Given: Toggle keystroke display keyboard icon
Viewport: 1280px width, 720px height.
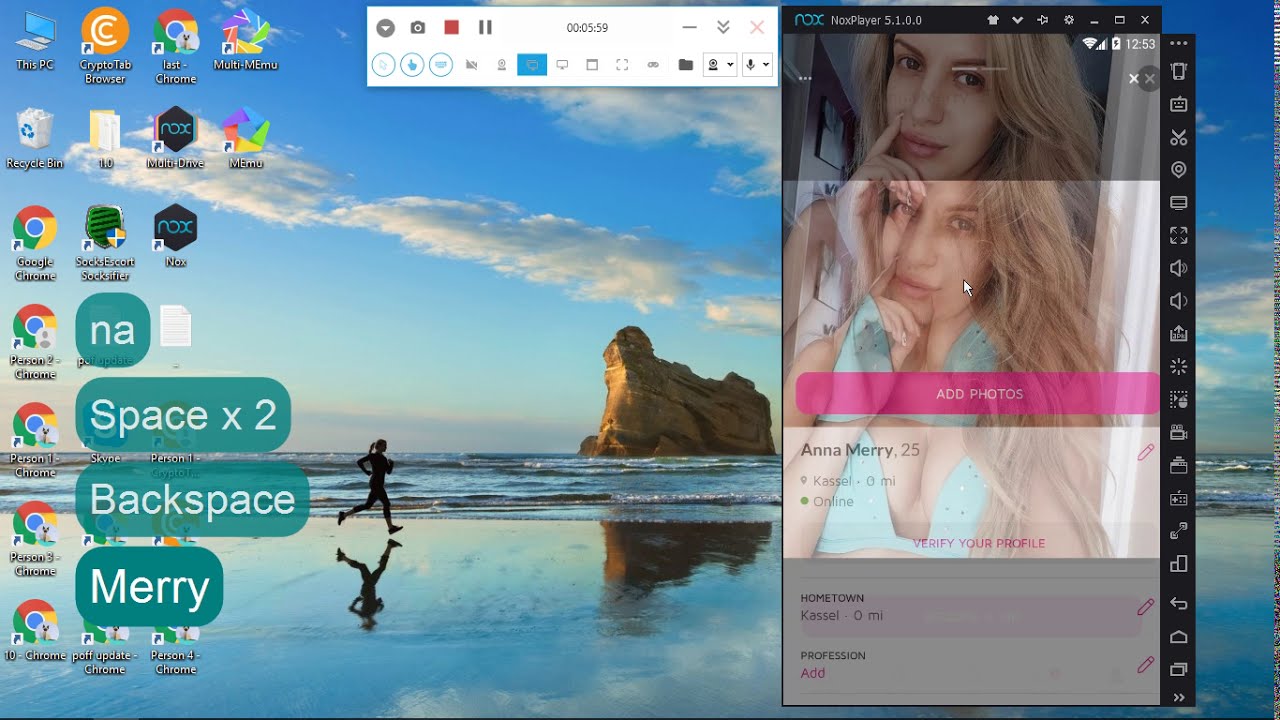Looking at the screenshot, I should pyautogui.click(x=441, y=65).
